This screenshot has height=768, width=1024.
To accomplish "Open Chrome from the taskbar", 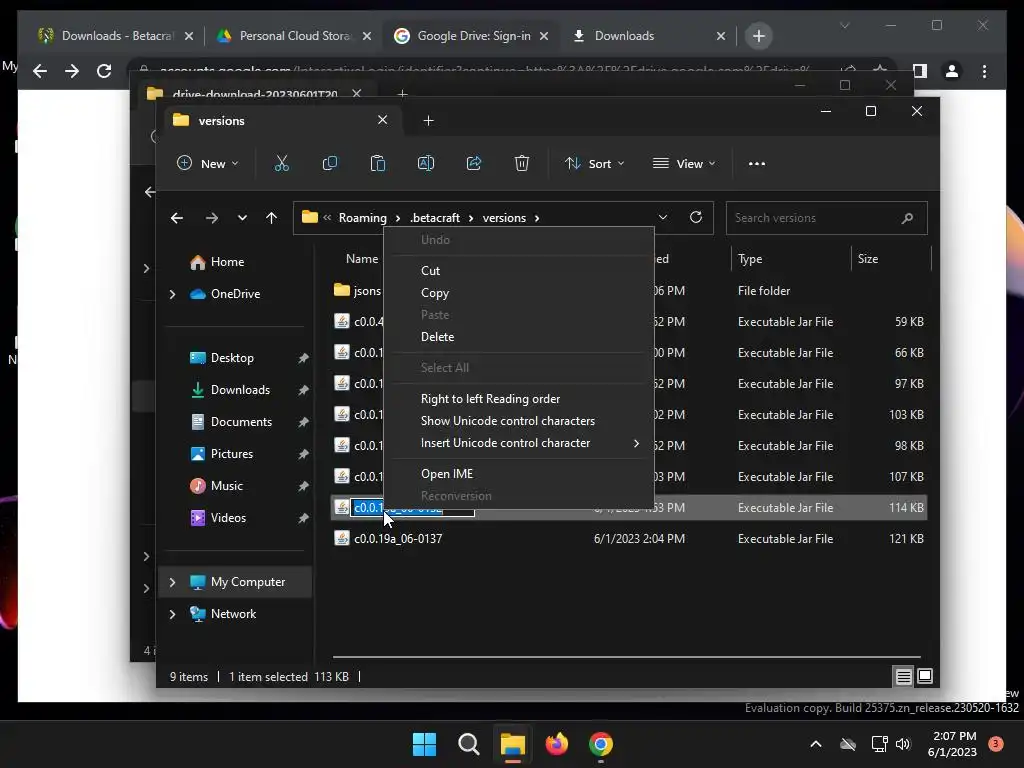I will click(x=601, y=744).
